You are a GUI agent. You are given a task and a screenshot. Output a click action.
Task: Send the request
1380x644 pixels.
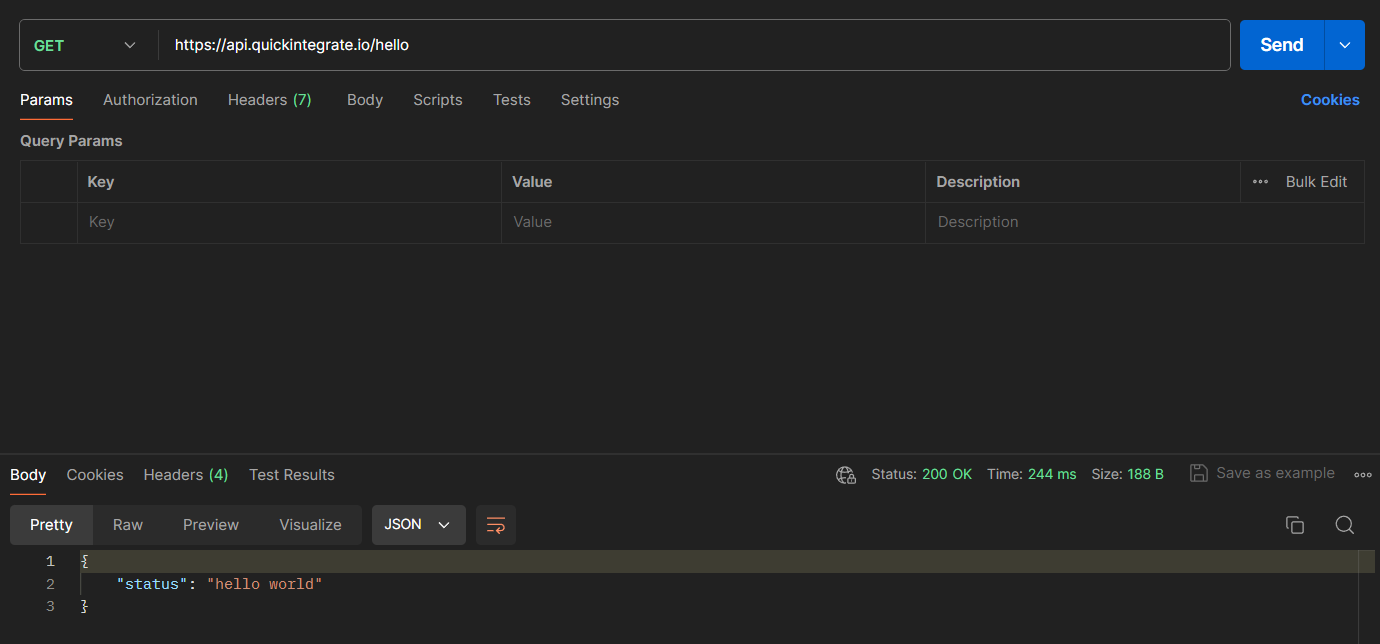pyautogui.click(x=1282, y=45)
